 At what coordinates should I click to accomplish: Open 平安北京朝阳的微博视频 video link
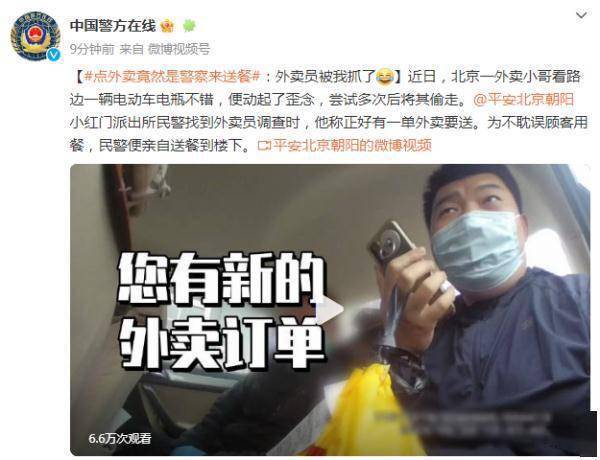(352, 145)
